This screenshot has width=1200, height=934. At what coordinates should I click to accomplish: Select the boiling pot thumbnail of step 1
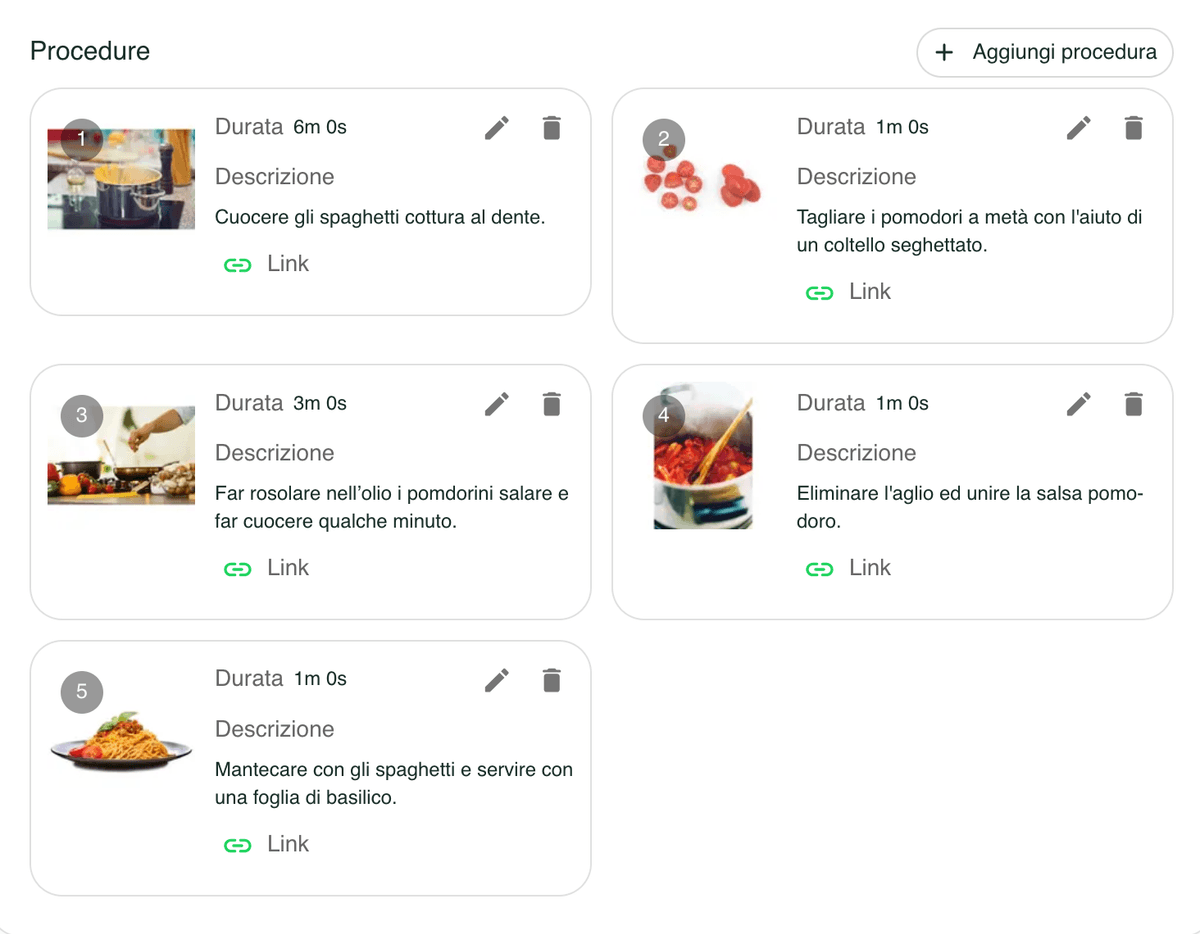click(121, 179)
